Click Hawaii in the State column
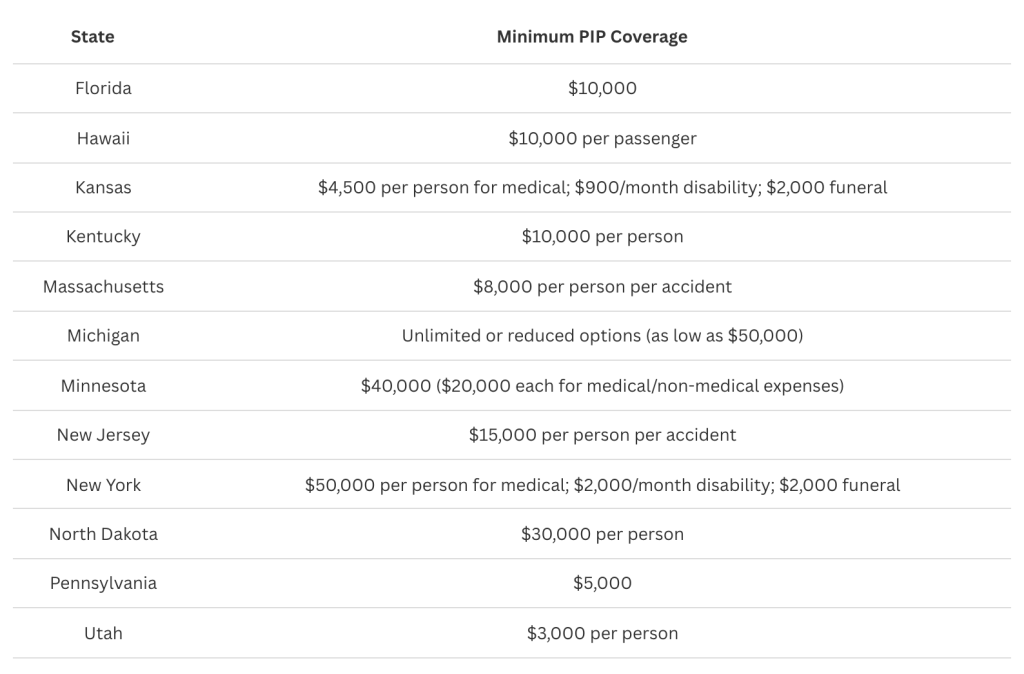Screen dimensions: 1024x674 (x=103, y=138)
